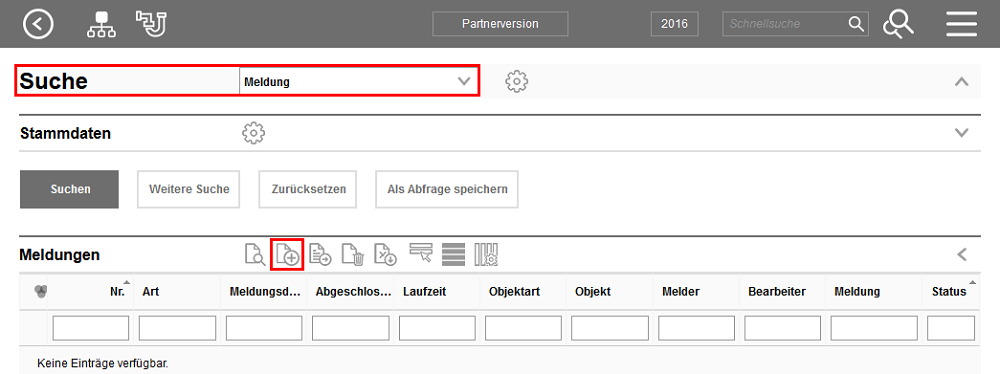Open column configuration gear icon

(x=486, y=254)
